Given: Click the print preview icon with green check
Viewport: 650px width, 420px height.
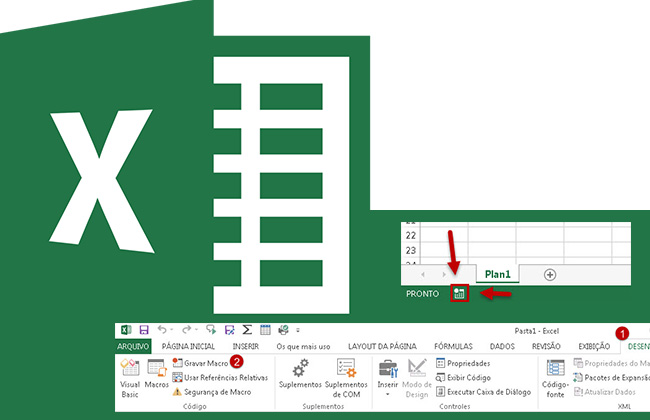Looking at the screenshot, I should pos(284,330).
